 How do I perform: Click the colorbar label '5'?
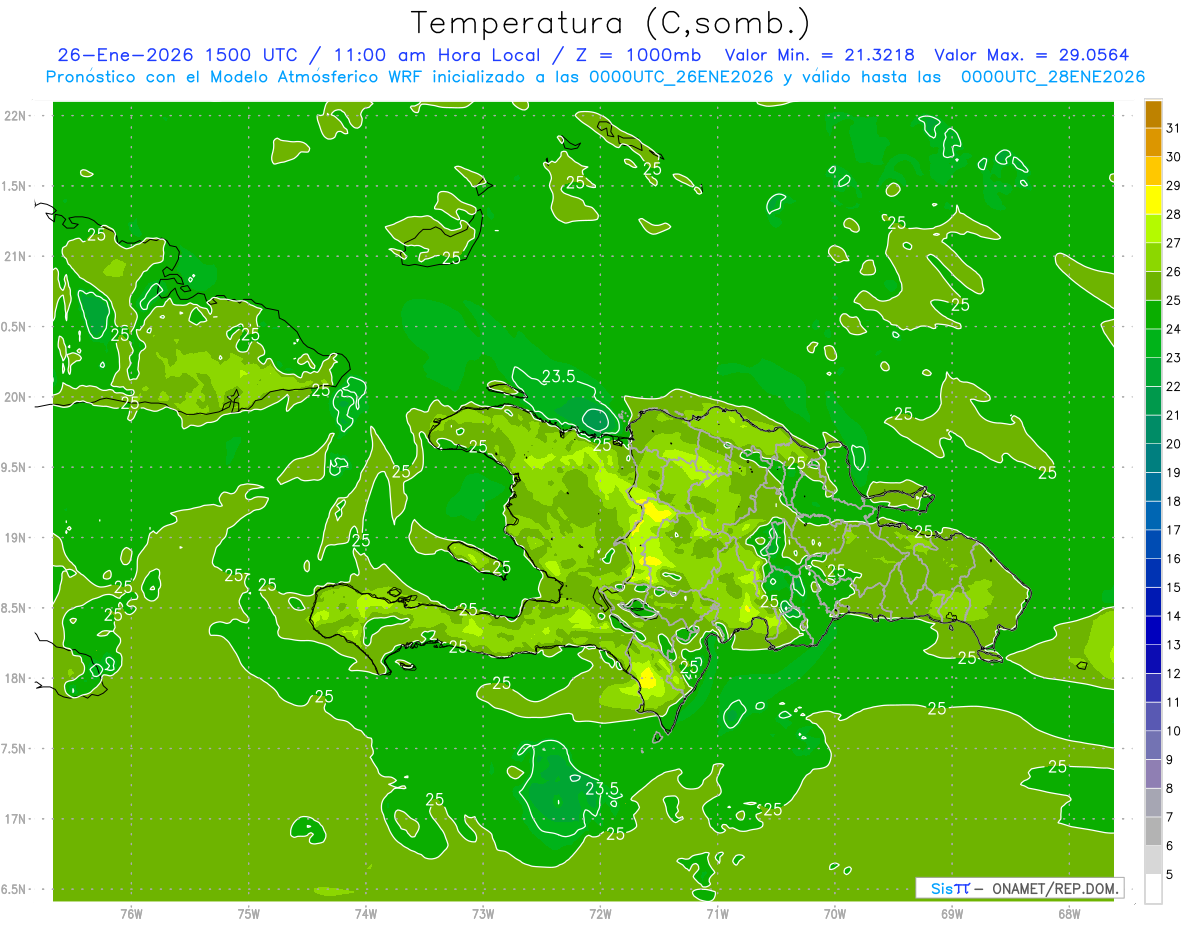(1170, 875)
